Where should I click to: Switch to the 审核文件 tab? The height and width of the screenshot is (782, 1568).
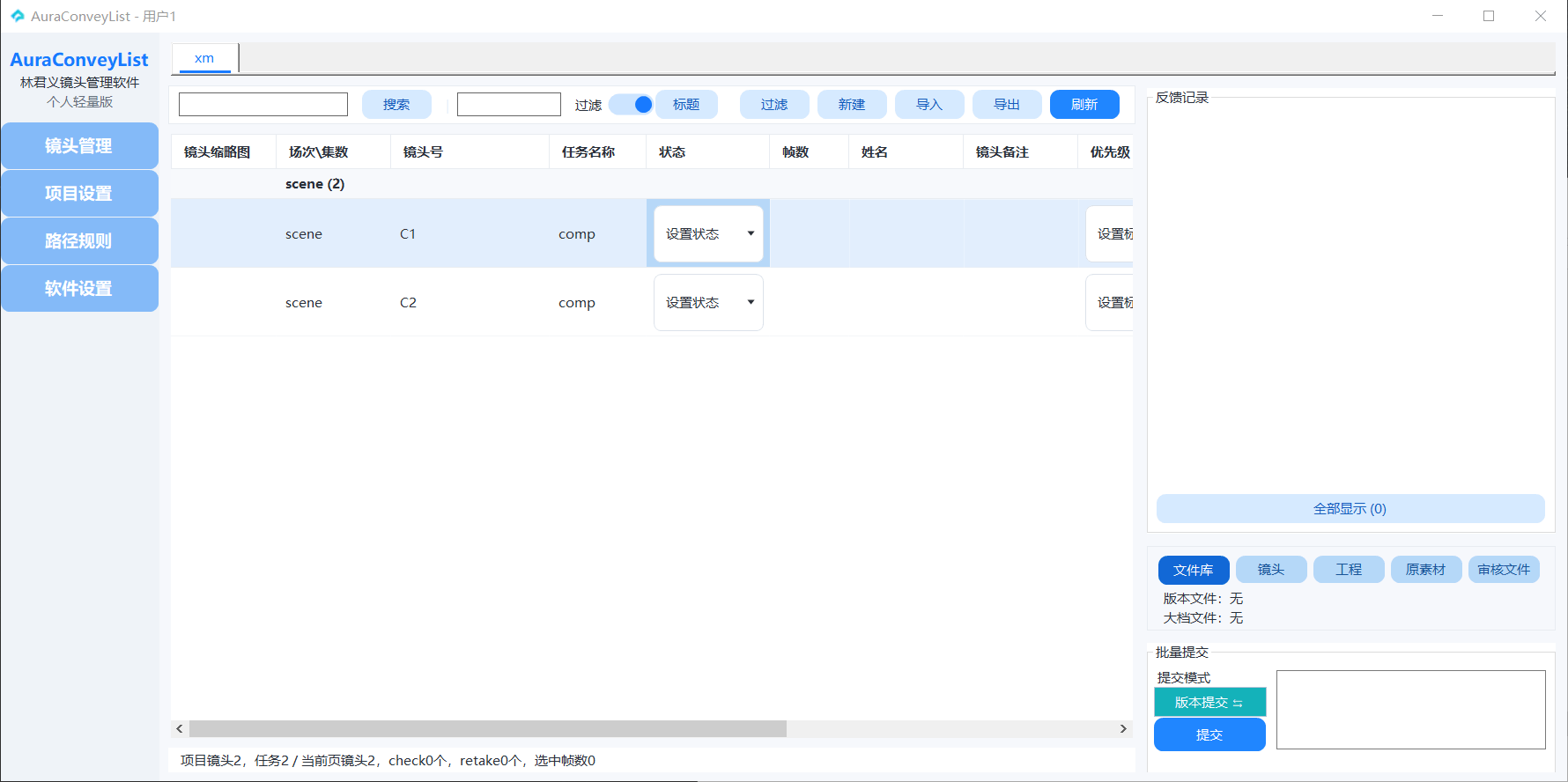coord(1504,570)
